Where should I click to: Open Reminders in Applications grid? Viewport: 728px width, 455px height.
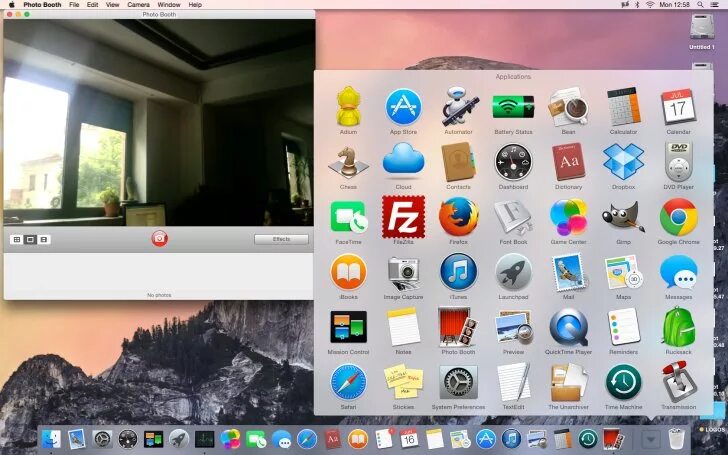pos(623,327)
